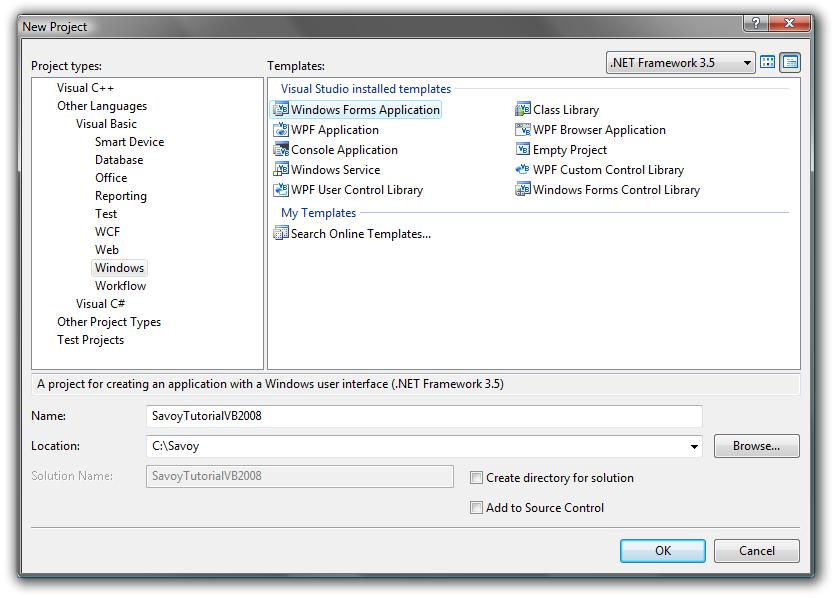
Task: Click OK to create the project
Action: click(x=663, y=551)
